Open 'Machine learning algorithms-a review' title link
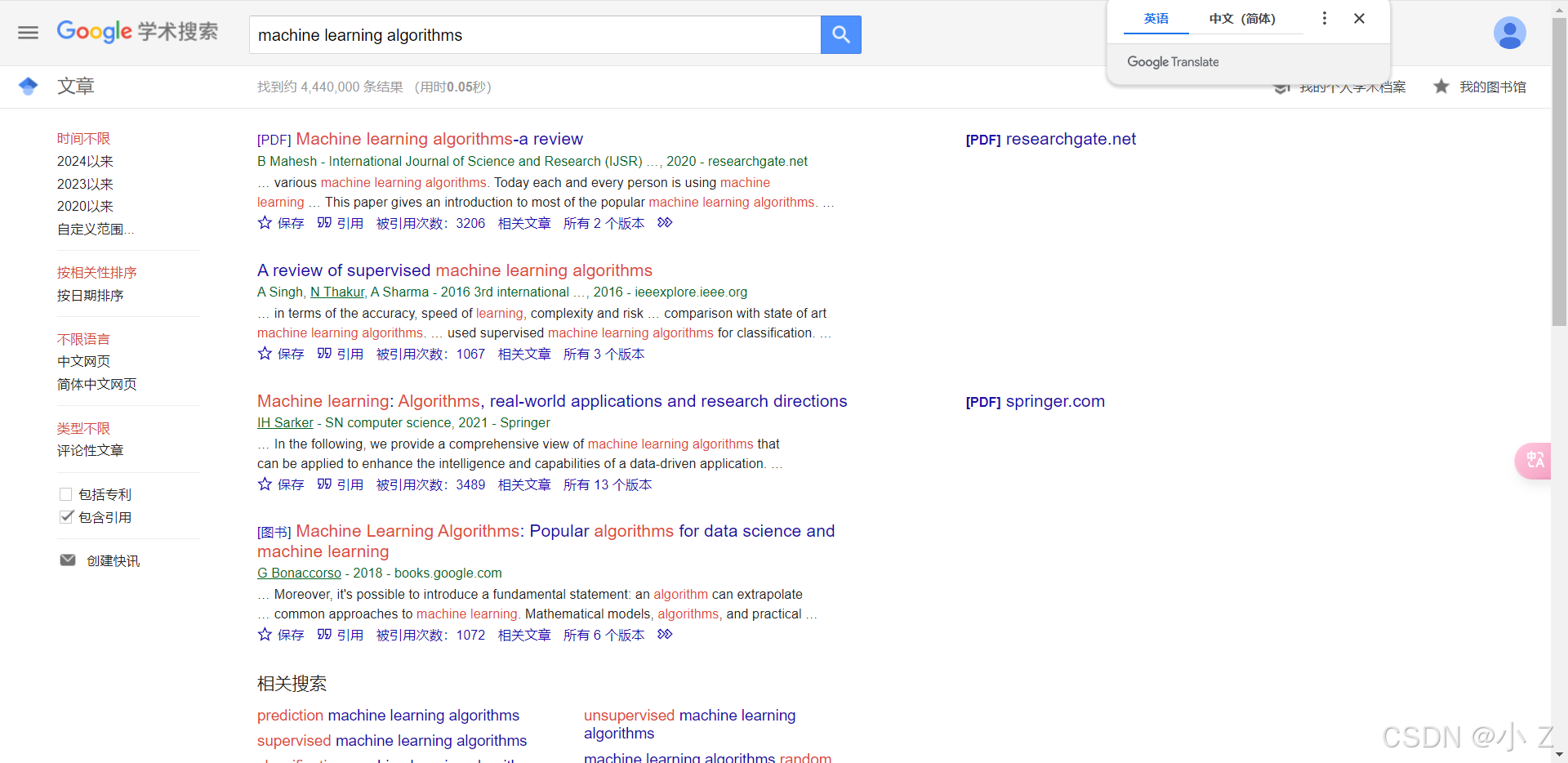The width and height of the screenshot is (1568, 763). pyautogui.click(x=439, y=139)
